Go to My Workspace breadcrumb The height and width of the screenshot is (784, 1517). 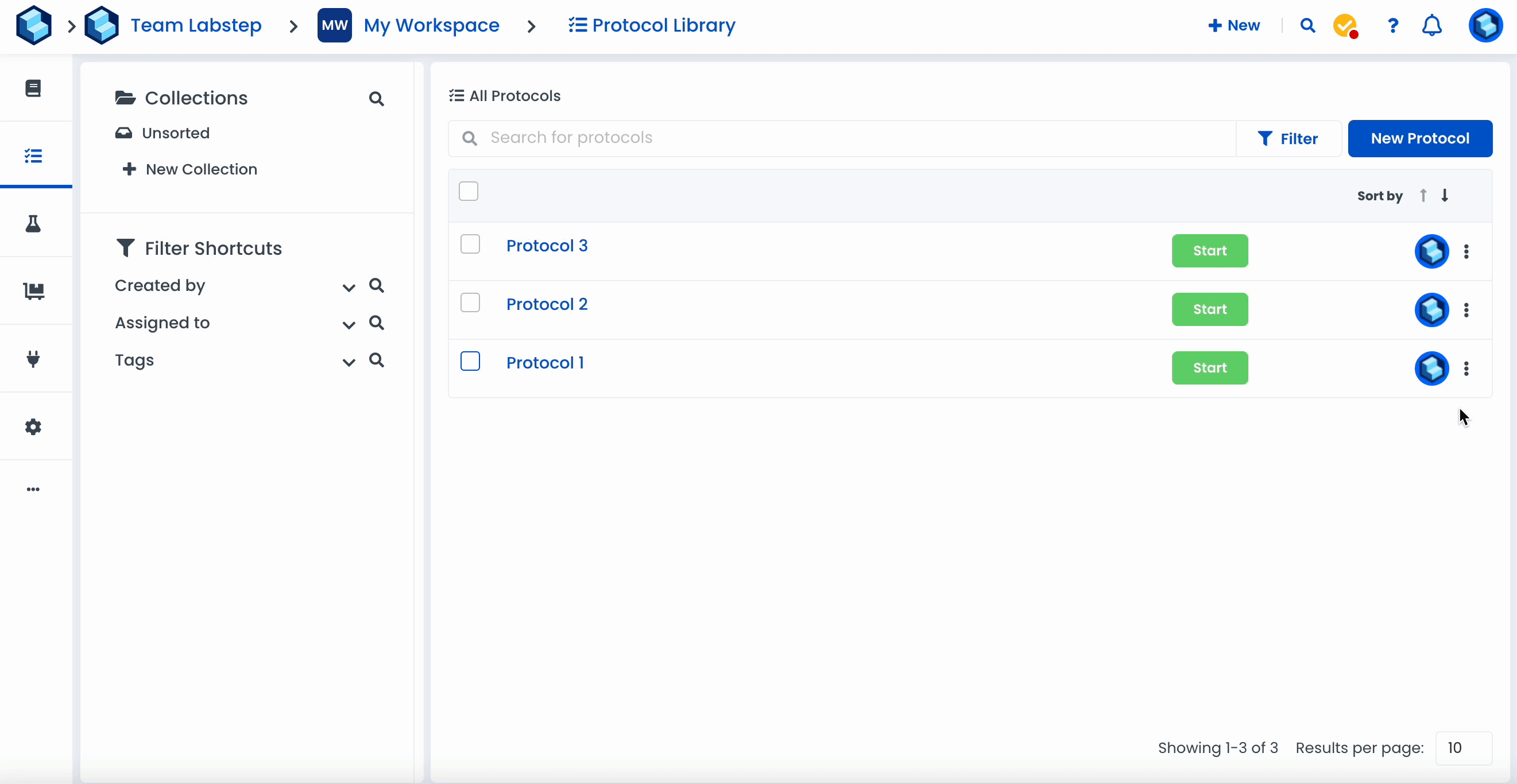[431, 25]
